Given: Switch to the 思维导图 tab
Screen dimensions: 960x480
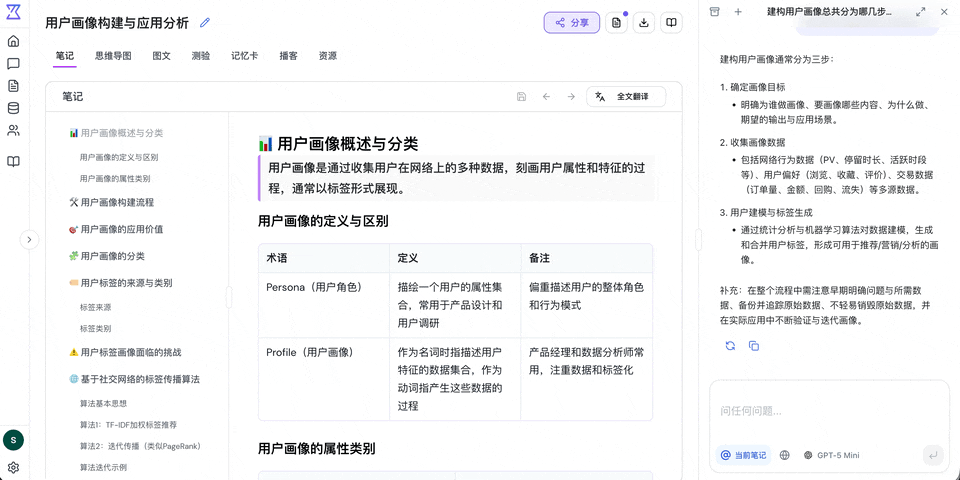Looking at the screenshot, I should coord(113,56).
